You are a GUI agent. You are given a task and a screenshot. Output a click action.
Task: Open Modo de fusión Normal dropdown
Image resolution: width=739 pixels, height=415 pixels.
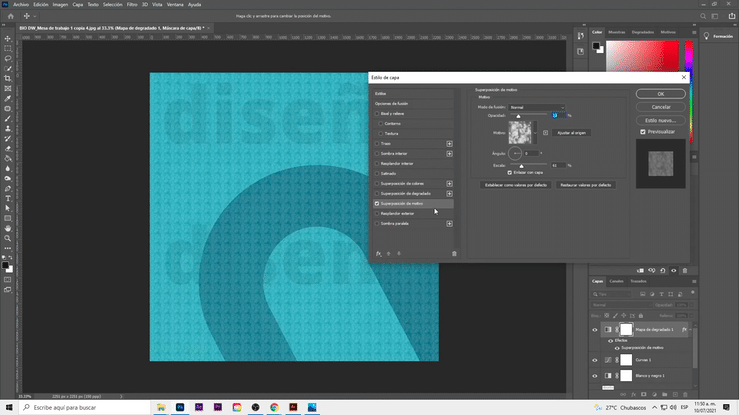536,107
